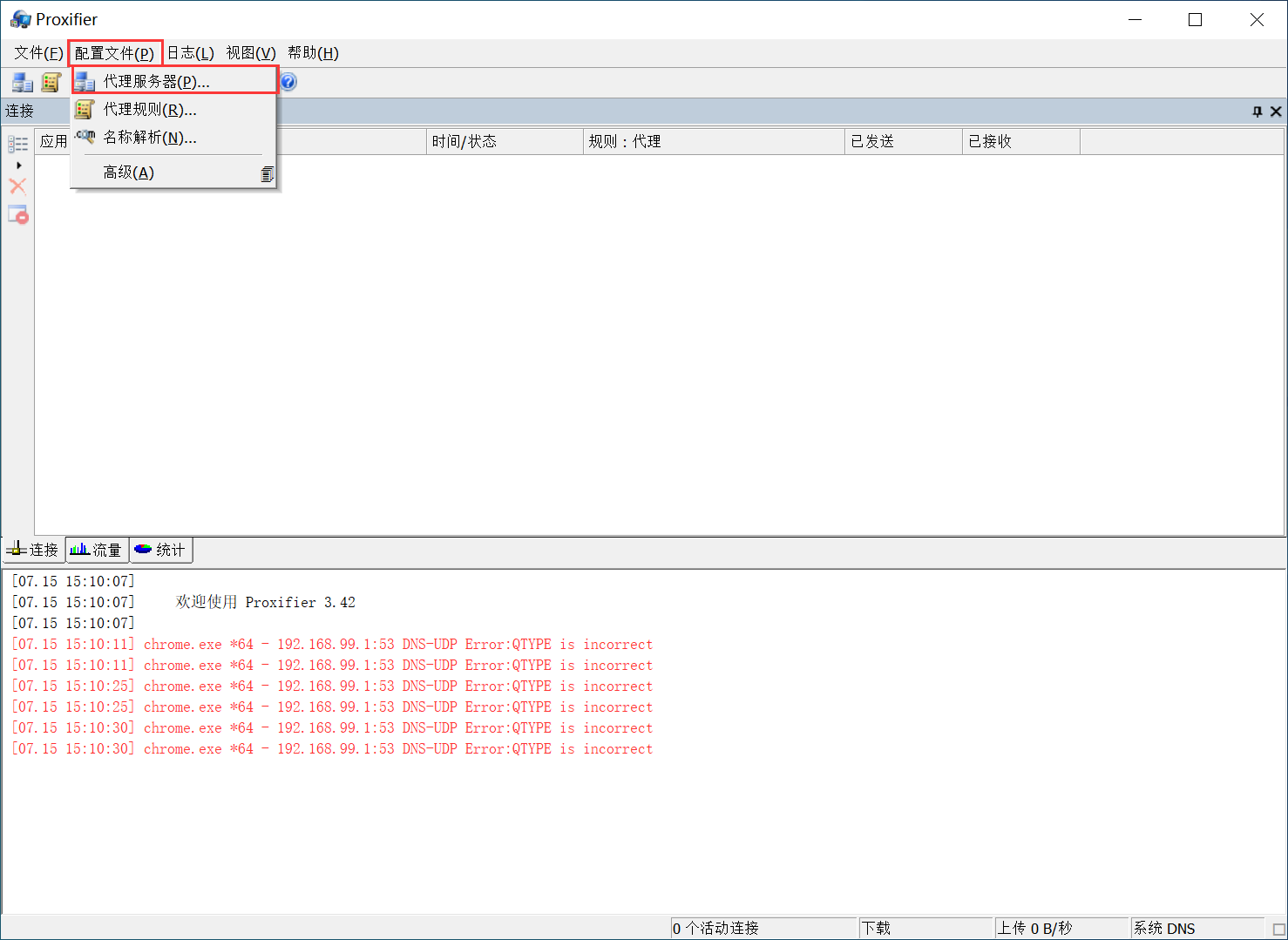The height and width of the screenshot is (940, 1288).
Task: Open the 文件(F) menu
Action: coord(38,53)
